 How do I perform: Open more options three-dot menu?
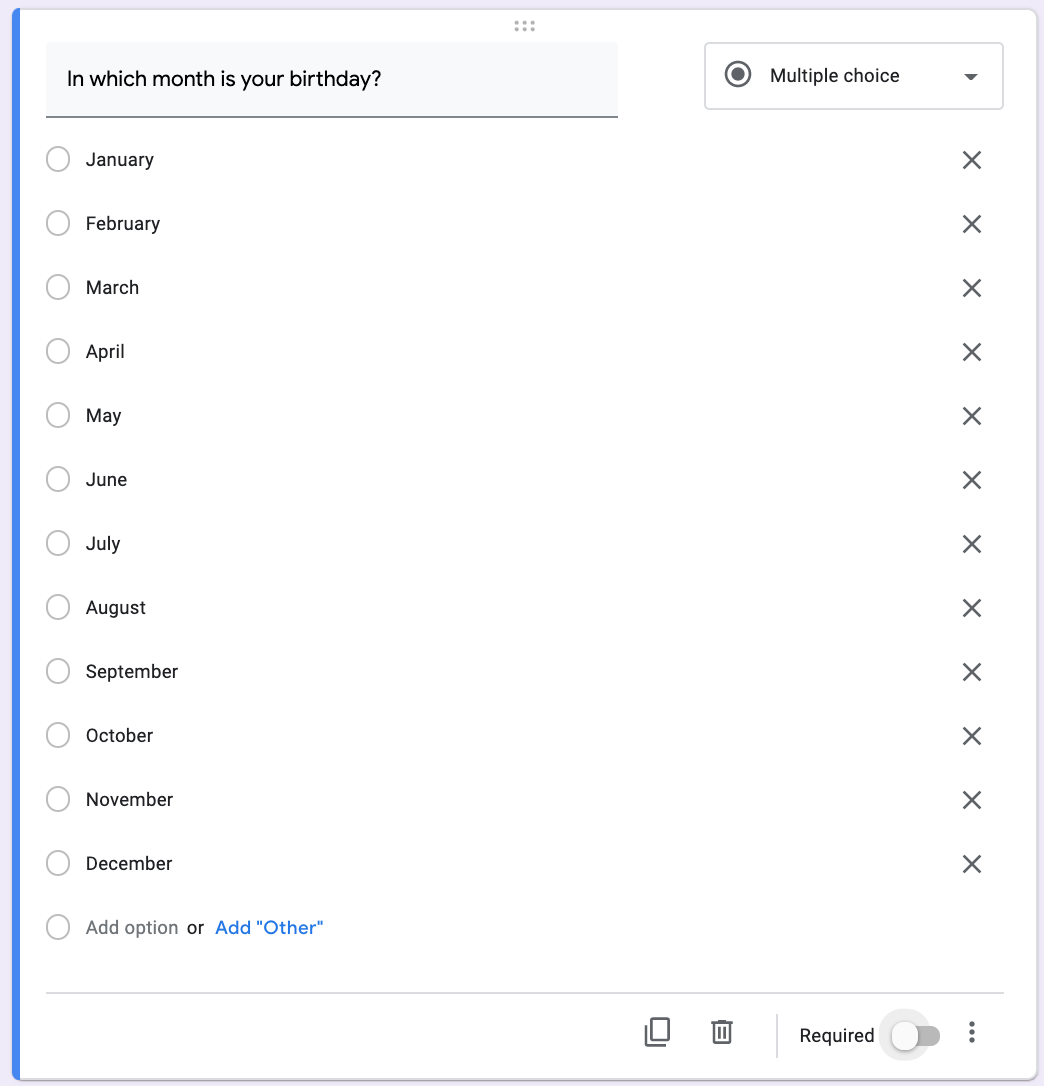point(972,1032)
